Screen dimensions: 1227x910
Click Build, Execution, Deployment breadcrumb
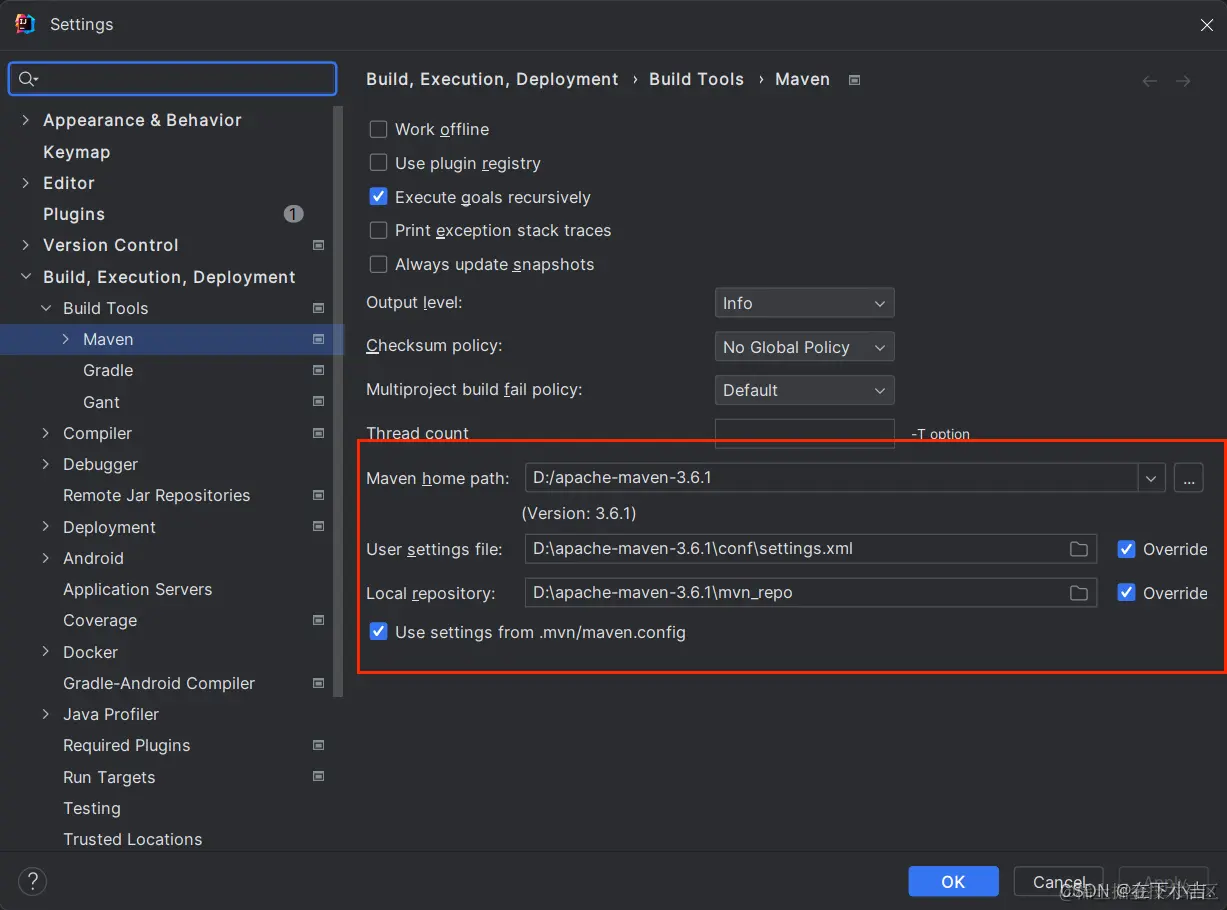click(492, 79)
